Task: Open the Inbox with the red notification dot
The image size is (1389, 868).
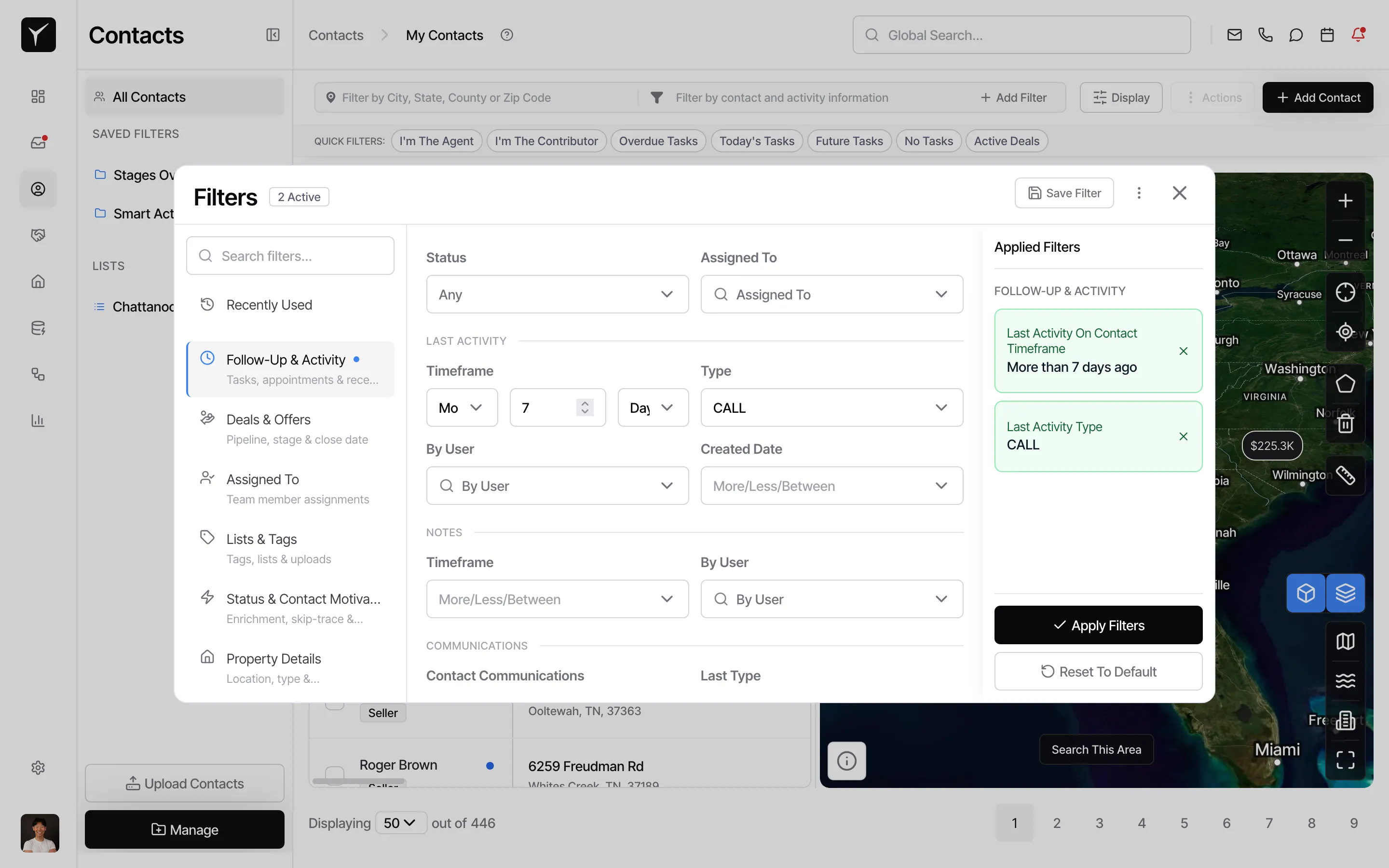Action: [x=39, y=142]
